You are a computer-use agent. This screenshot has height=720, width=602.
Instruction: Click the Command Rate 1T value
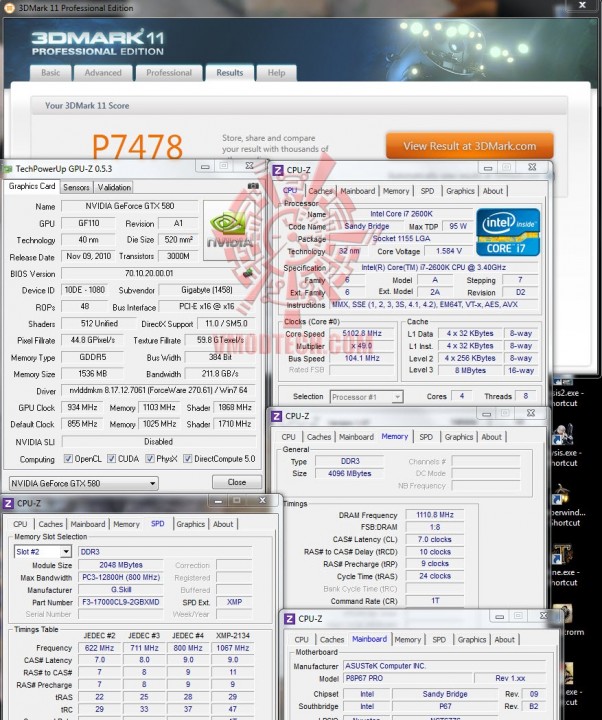[434, 601]
